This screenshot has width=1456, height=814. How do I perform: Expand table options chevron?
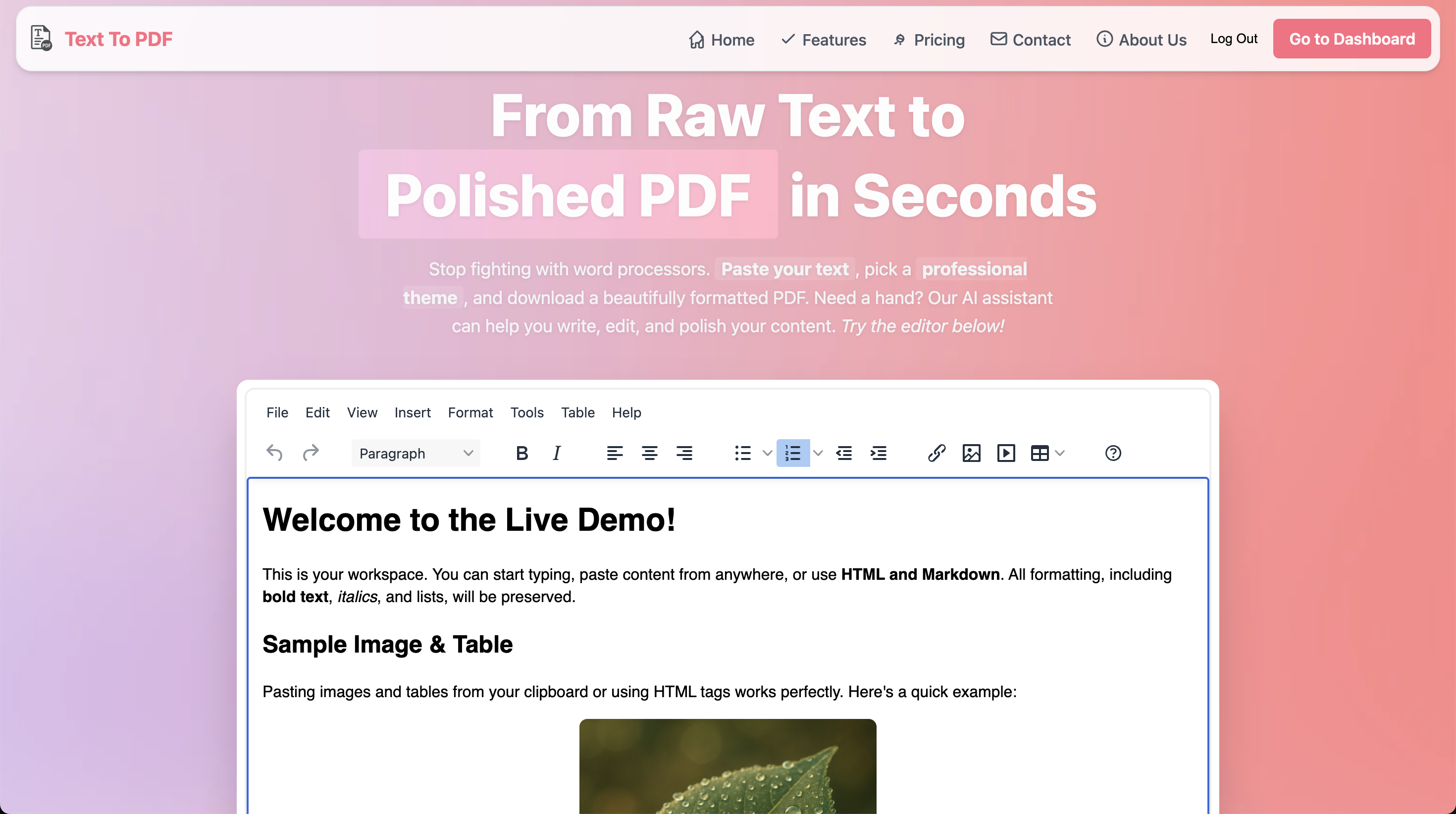click(1060, 453)
